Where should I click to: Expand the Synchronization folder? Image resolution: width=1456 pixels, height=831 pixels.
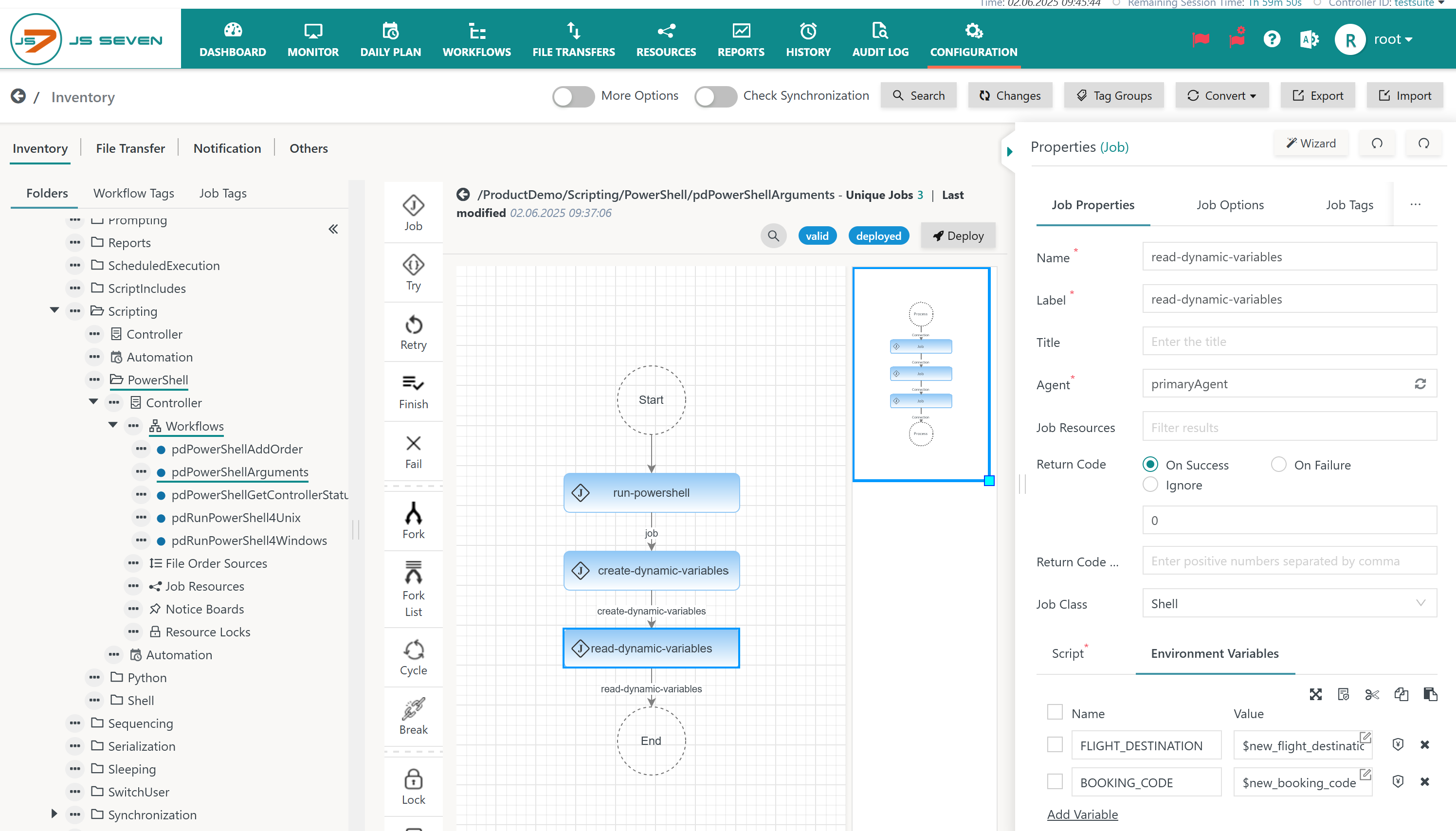pos(54,813)
